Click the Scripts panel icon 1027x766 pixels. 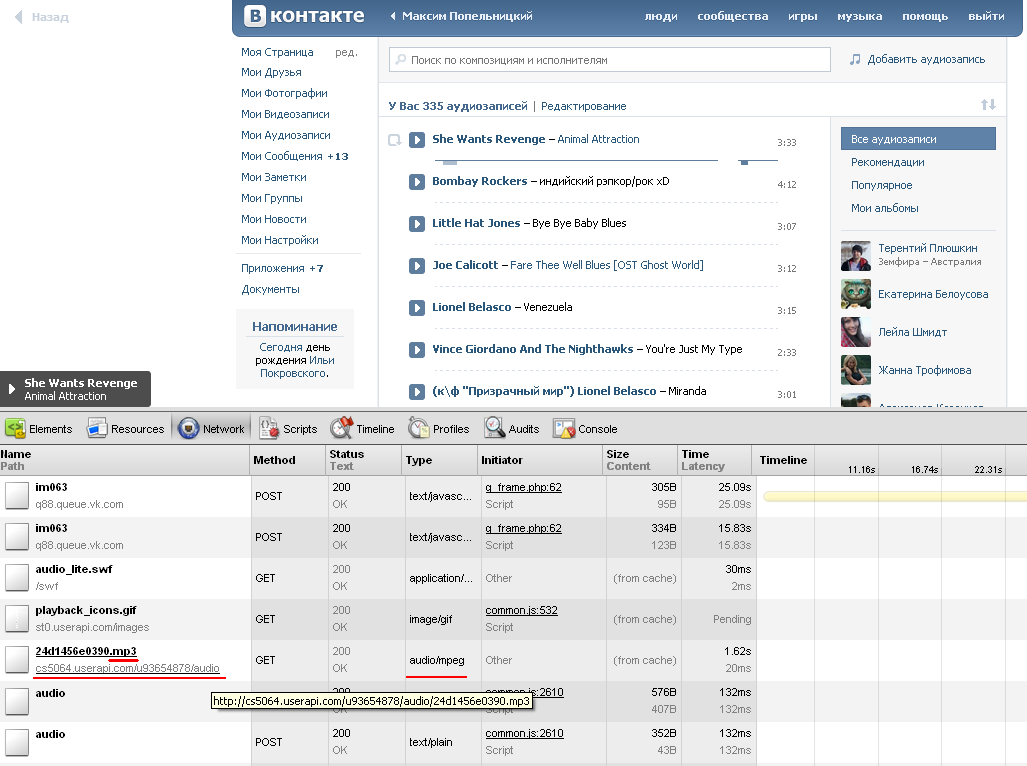(269, 429)
